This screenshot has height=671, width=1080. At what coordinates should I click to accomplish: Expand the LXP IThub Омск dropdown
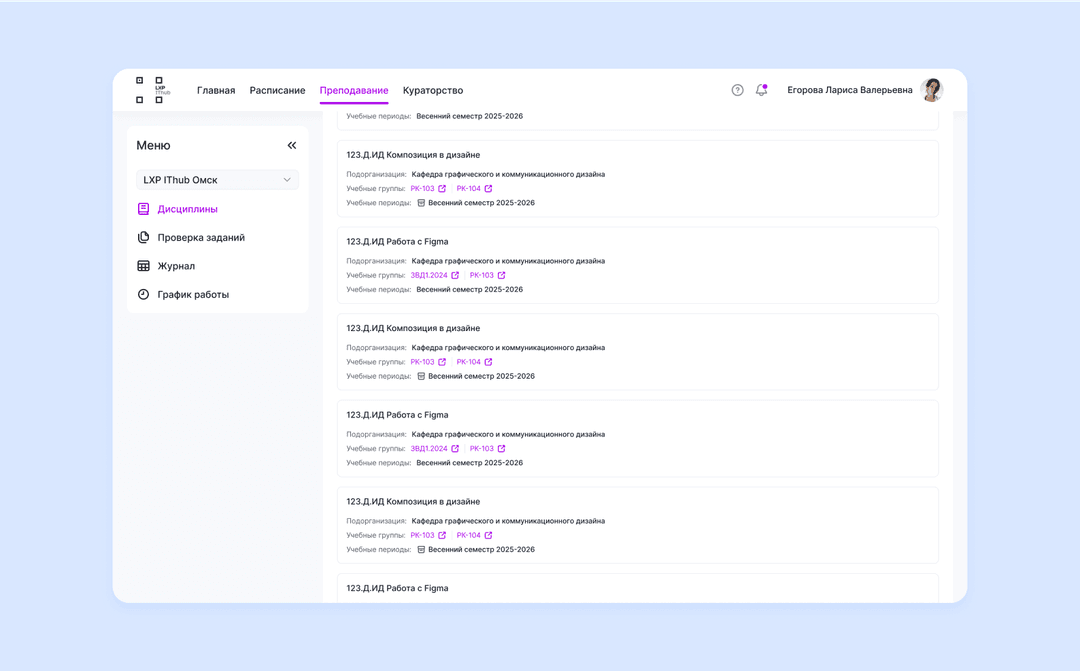(x=218, y=180)
